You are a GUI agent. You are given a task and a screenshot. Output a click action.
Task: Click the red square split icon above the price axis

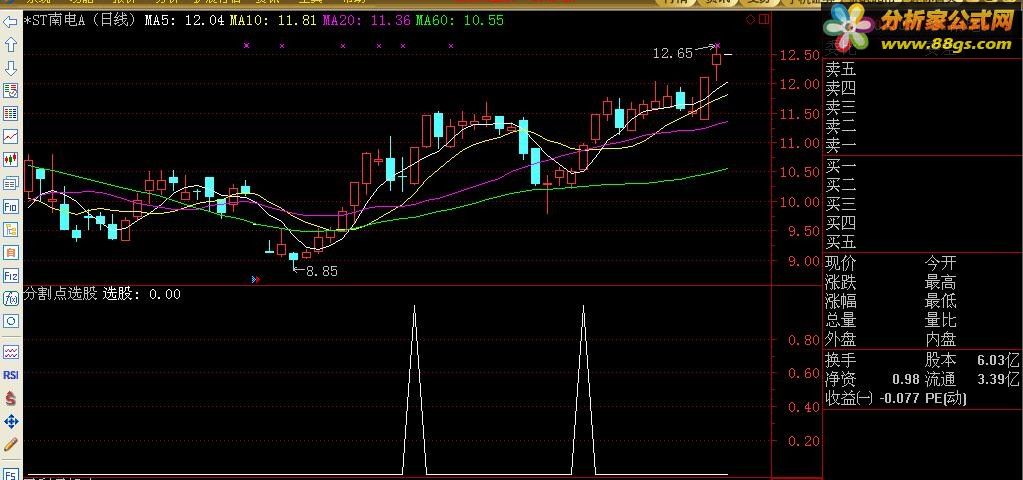[x=764, y=20]
